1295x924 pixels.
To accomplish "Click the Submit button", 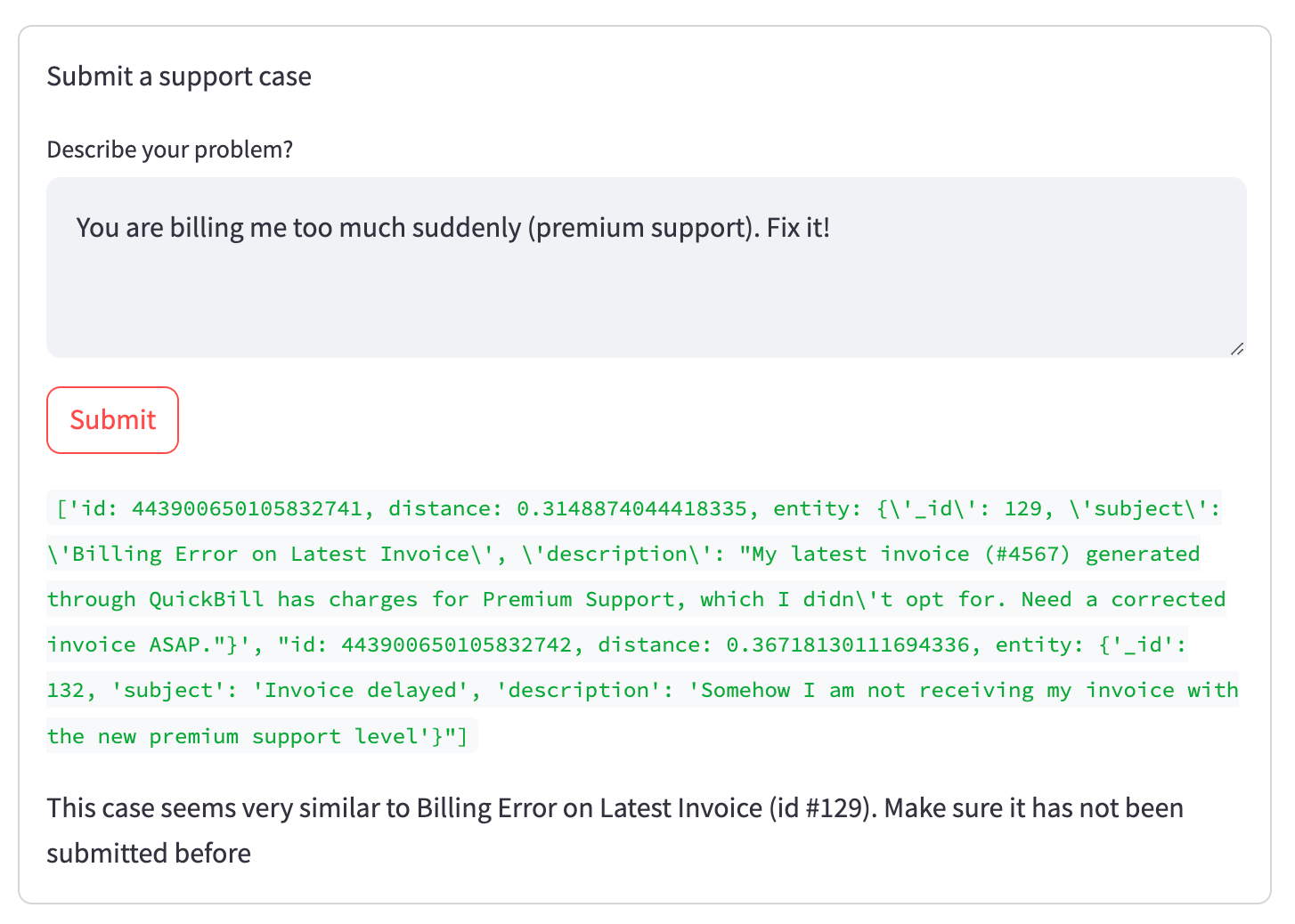I will click(x=112, y=420).
